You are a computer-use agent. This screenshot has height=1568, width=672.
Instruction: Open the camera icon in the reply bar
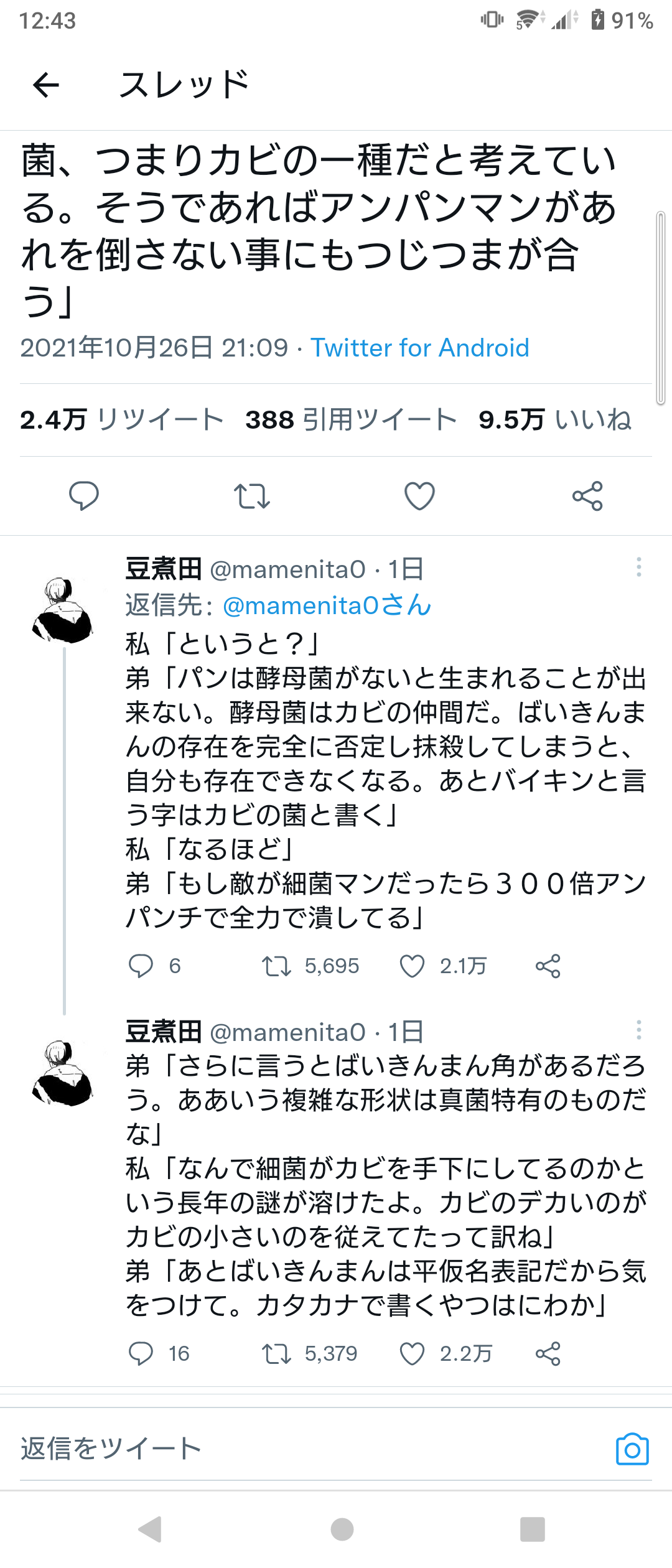[x=632, y=1449]
